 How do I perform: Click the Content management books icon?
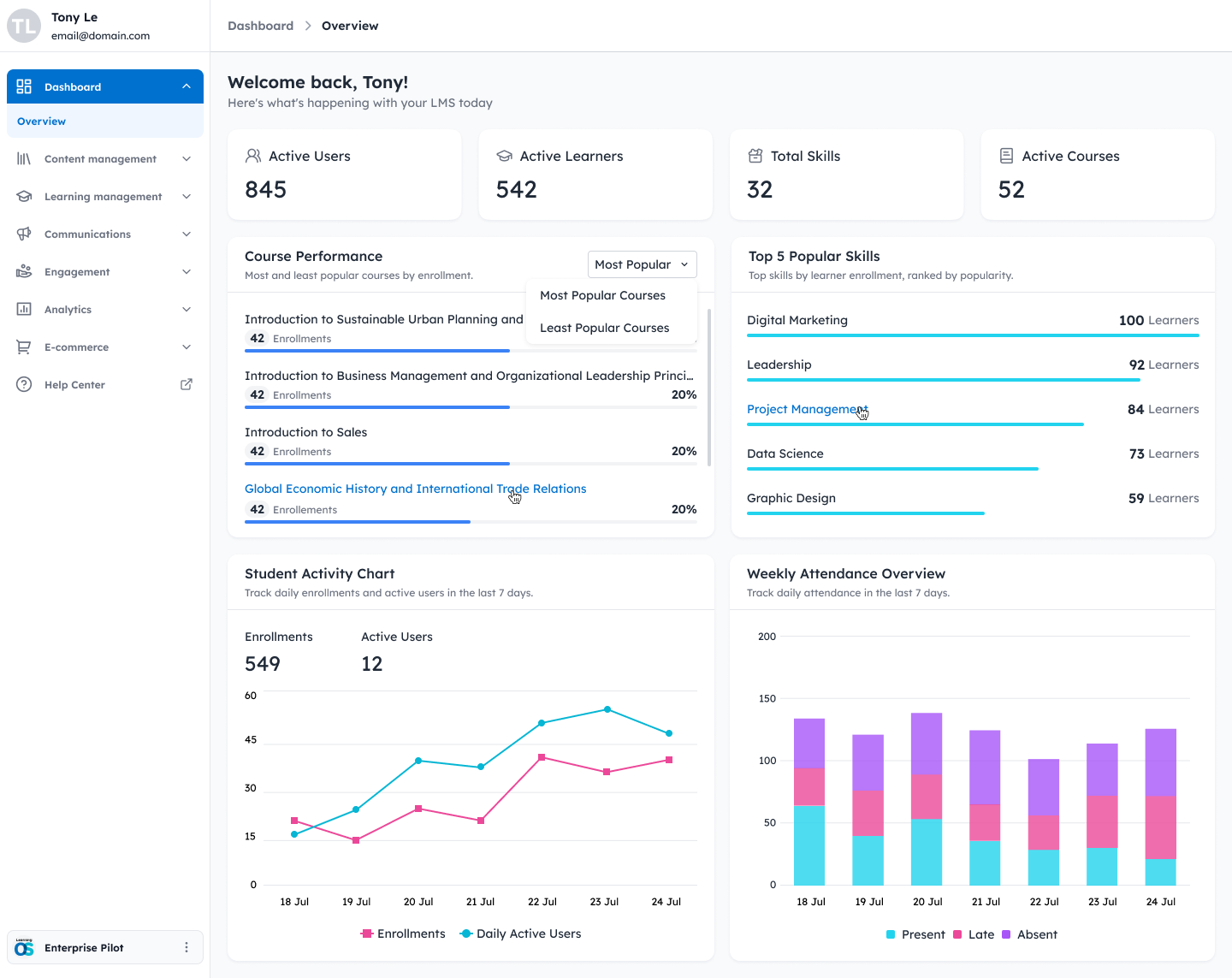(x=24, y=159)
